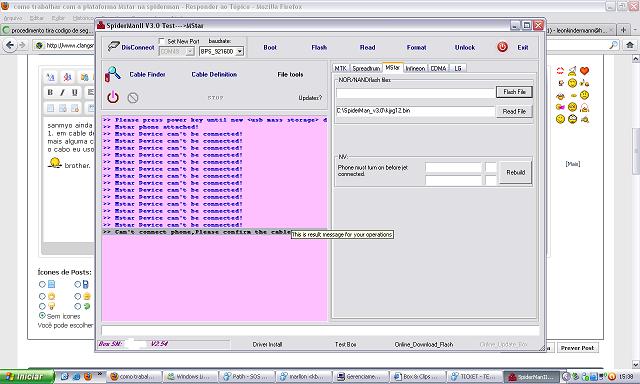Switch to the LG tab
This screenshot has width=640, height=384.
[x=458, y=68]
